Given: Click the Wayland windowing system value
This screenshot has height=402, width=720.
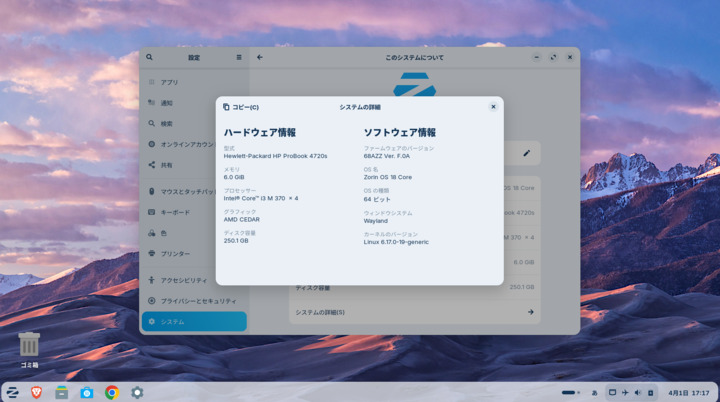Looking at the screenshot, I should click(x=376, y=221).
